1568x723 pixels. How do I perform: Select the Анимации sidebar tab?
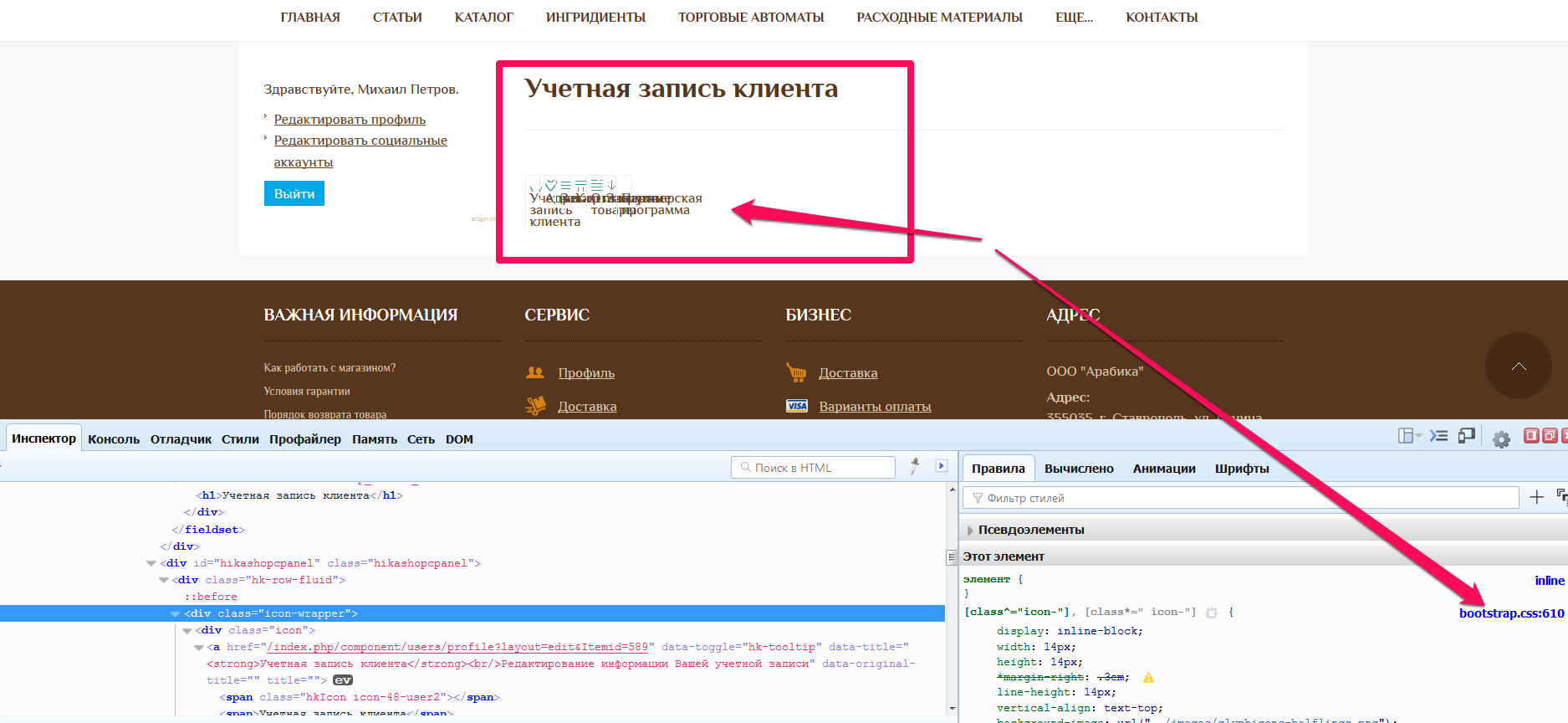[1164, 469]
